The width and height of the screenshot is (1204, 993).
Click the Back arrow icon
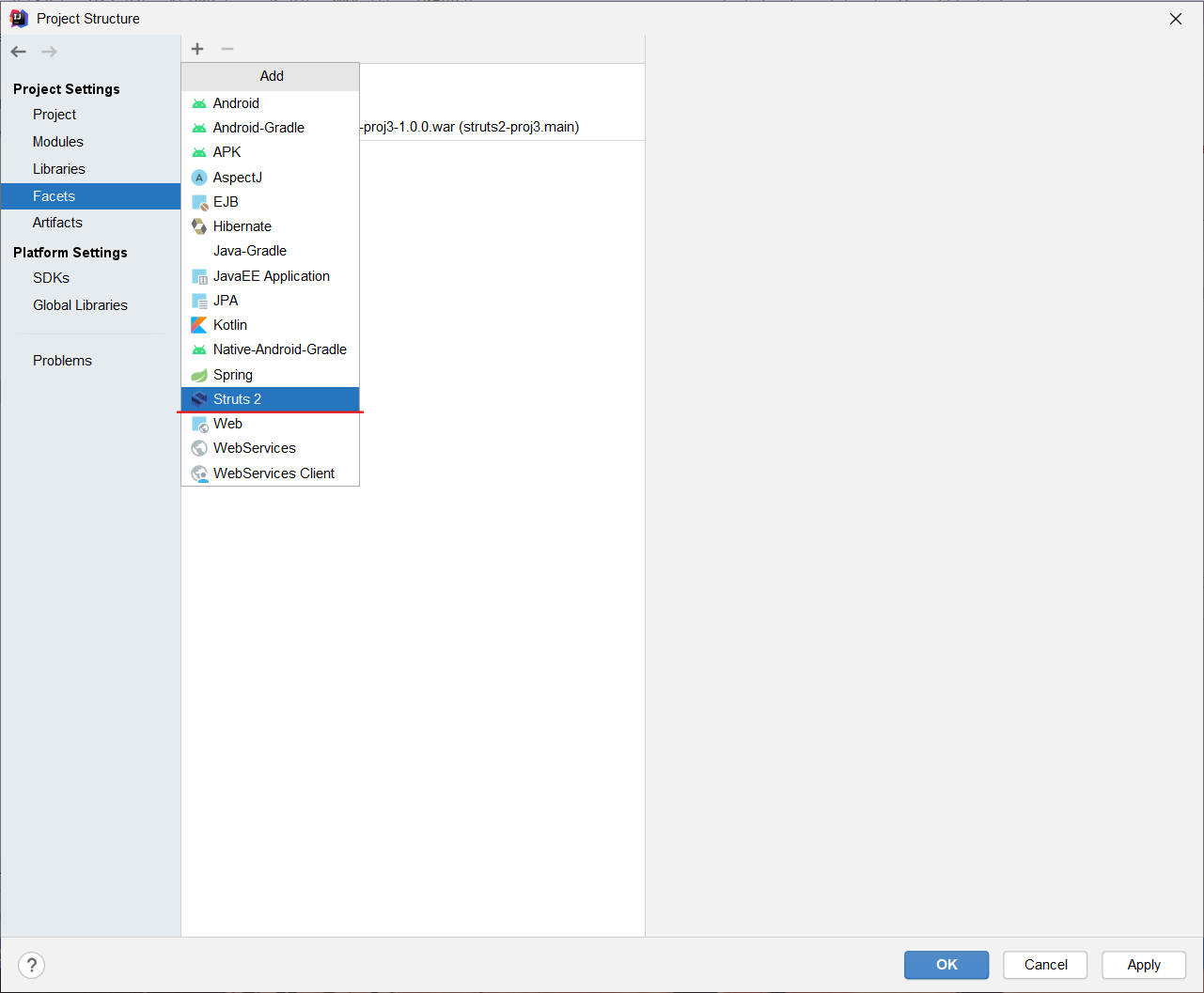coord(19,52)
